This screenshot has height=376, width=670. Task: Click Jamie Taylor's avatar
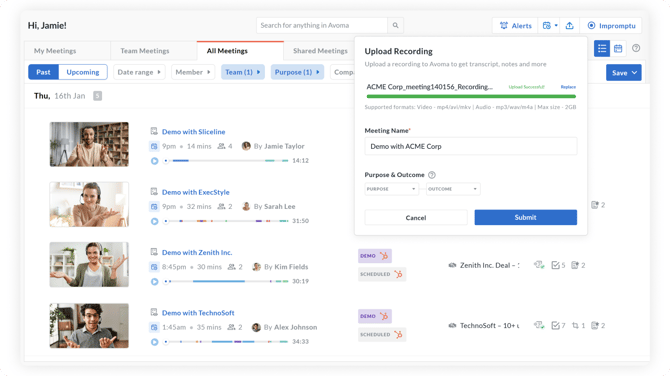[x=246, y=146]
